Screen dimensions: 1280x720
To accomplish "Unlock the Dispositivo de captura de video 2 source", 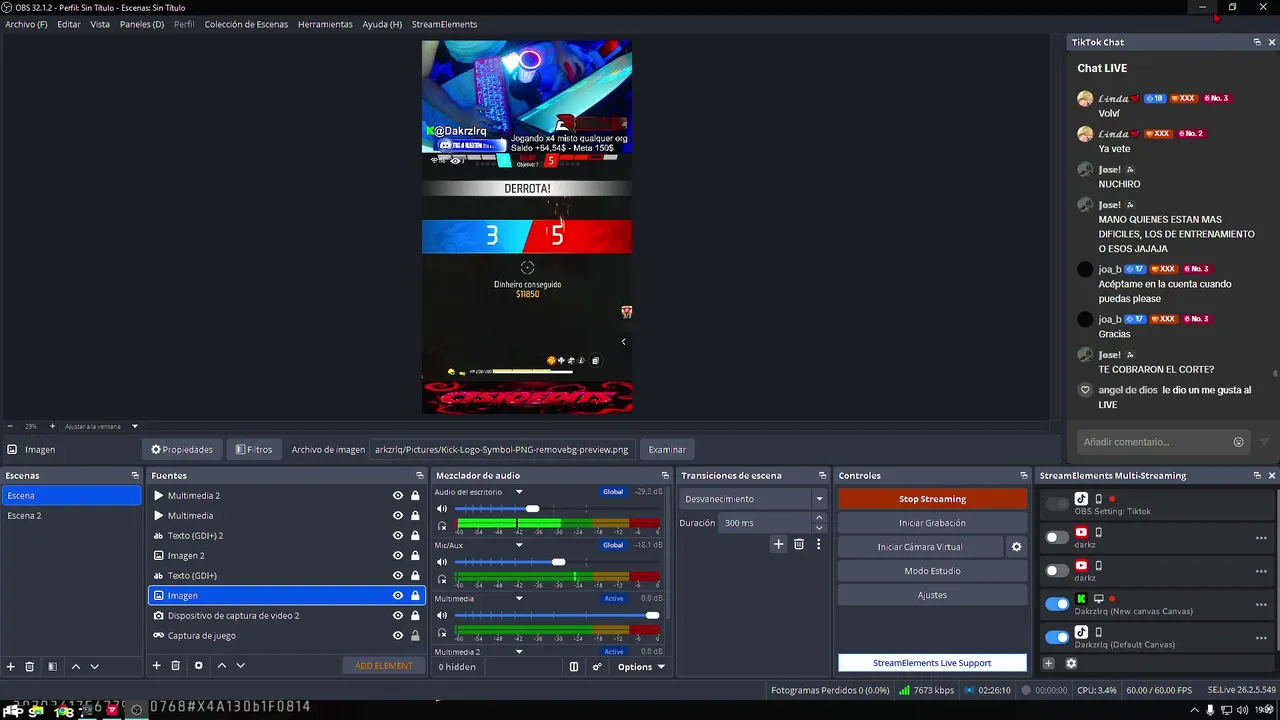I will [x=415, y=616].
